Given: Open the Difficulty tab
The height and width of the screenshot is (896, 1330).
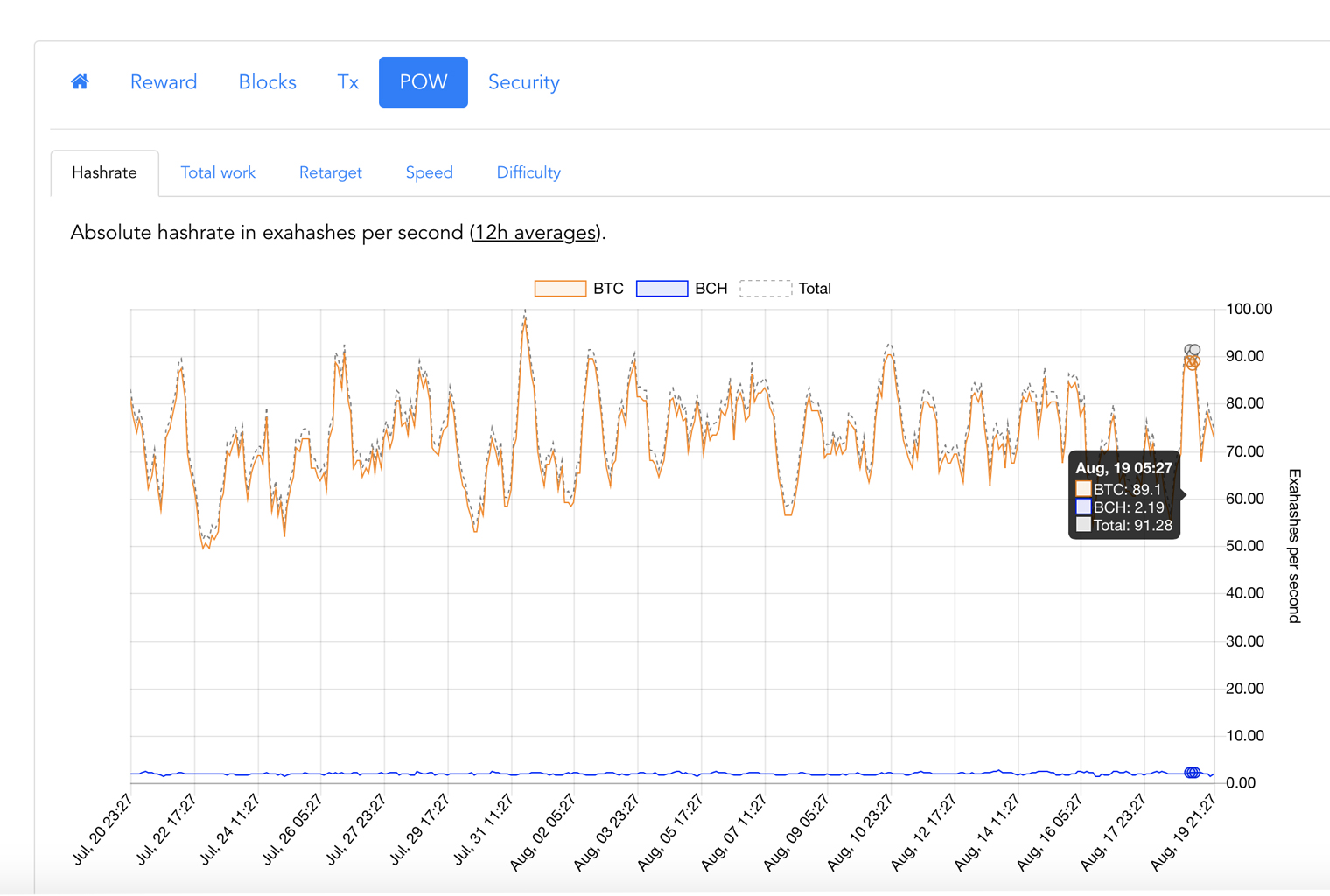Looking at the screenshot, I should click(528, 172).
